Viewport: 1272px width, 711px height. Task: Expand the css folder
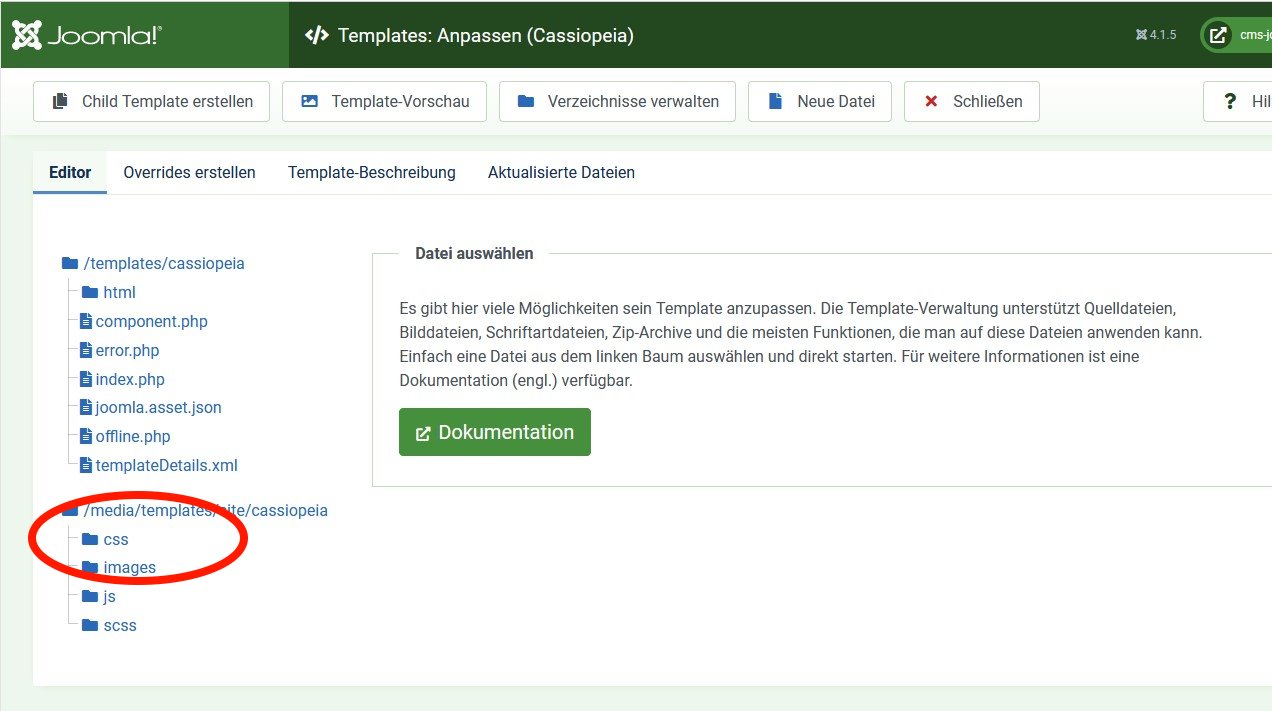[x=115, y=539]
